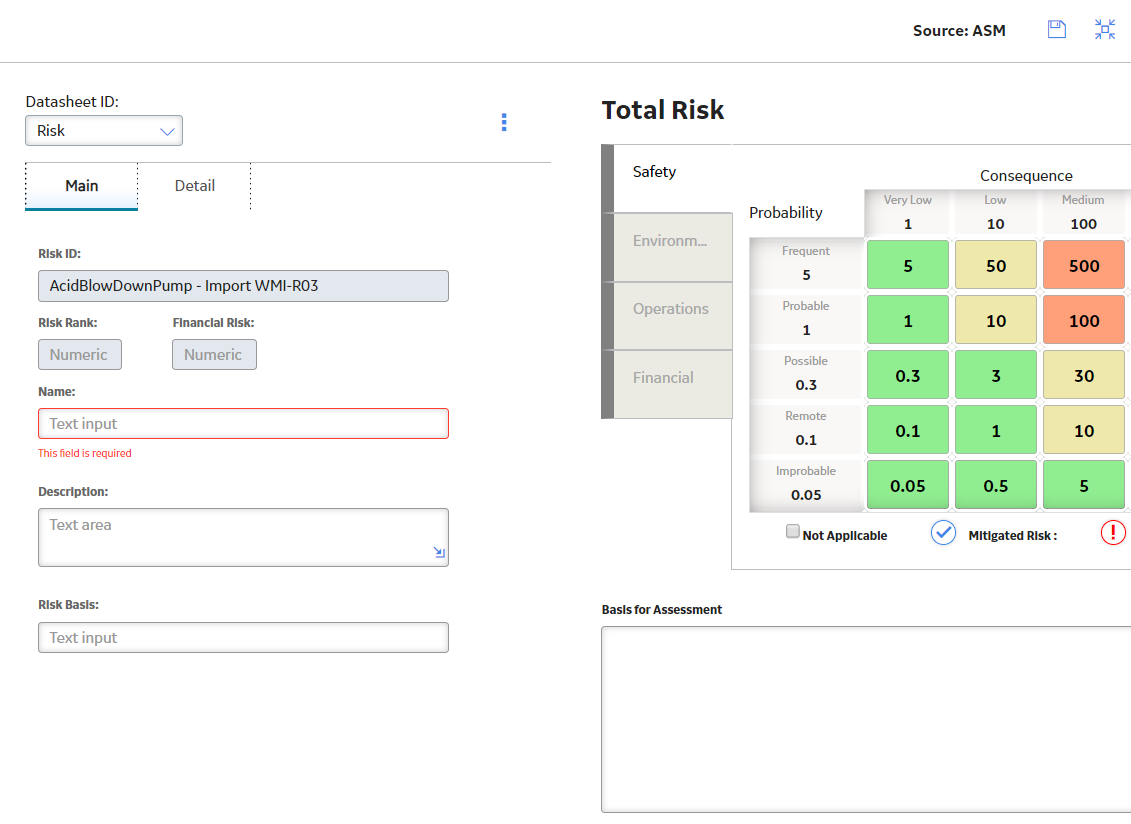Select the Possible/Low risk cell 3
The image size is (1131, 824).
click(995, 374)
